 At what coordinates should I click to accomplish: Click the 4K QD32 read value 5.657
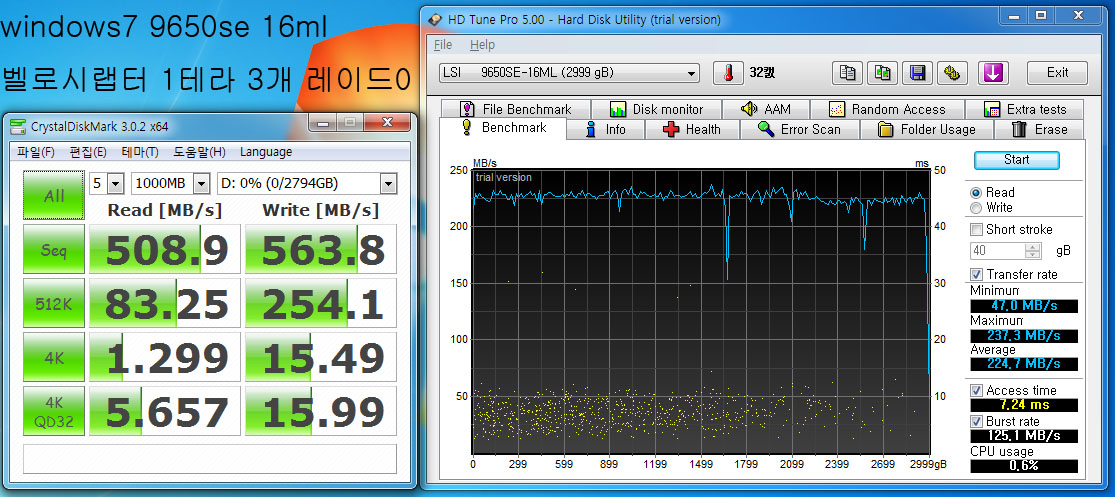click(x=165, y=412)
